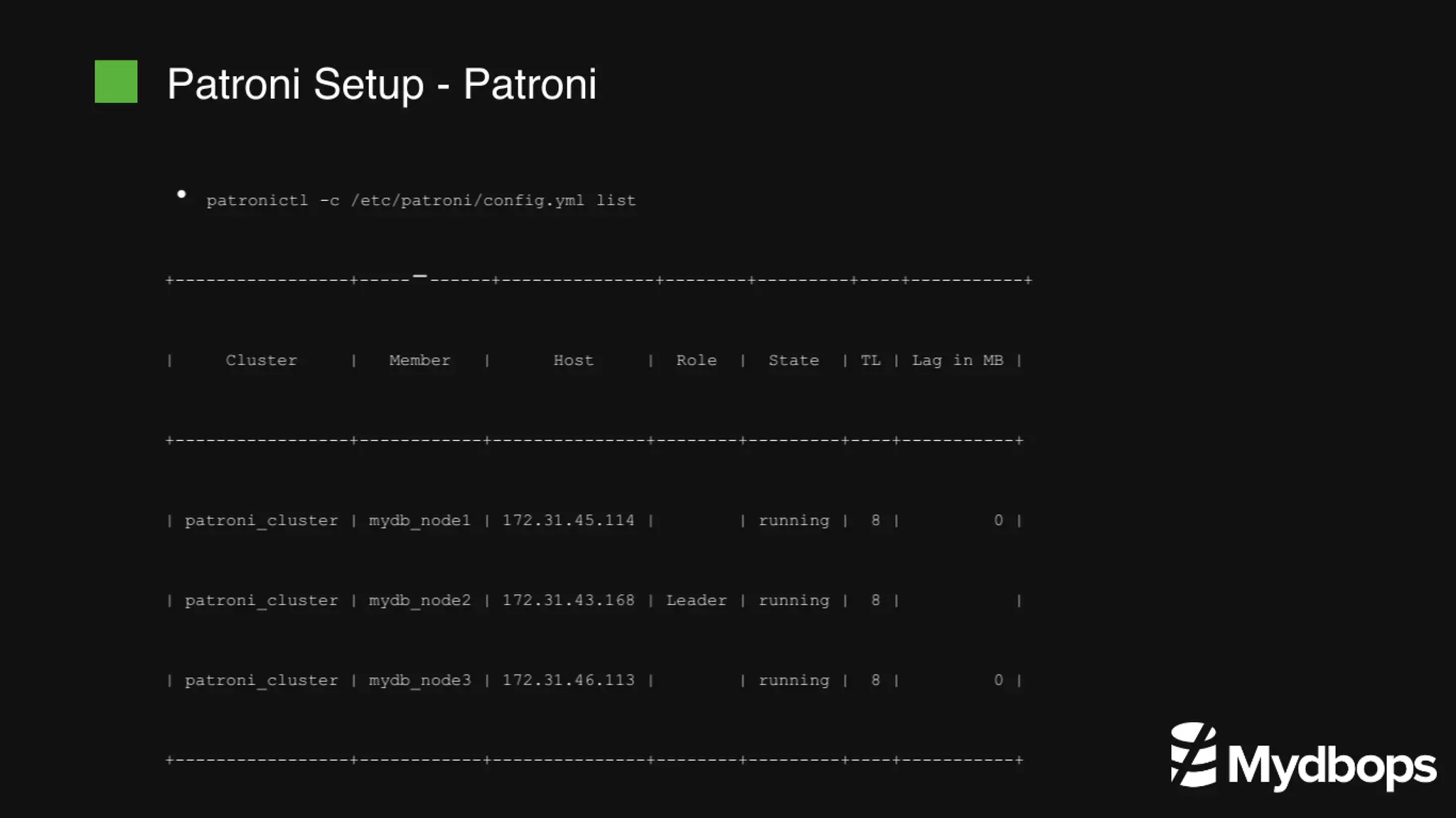
Task: Select the mydb_node3 member cell
Action: click(419, 681)
